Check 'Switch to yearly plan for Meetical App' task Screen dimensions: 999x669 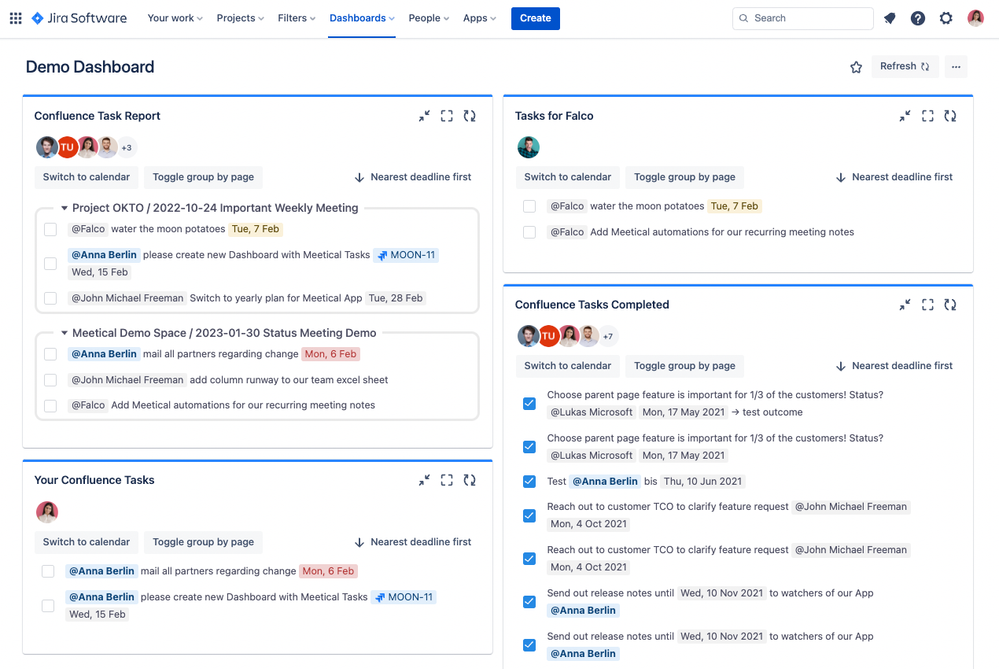pyautogui.click(x=50, y=298)
